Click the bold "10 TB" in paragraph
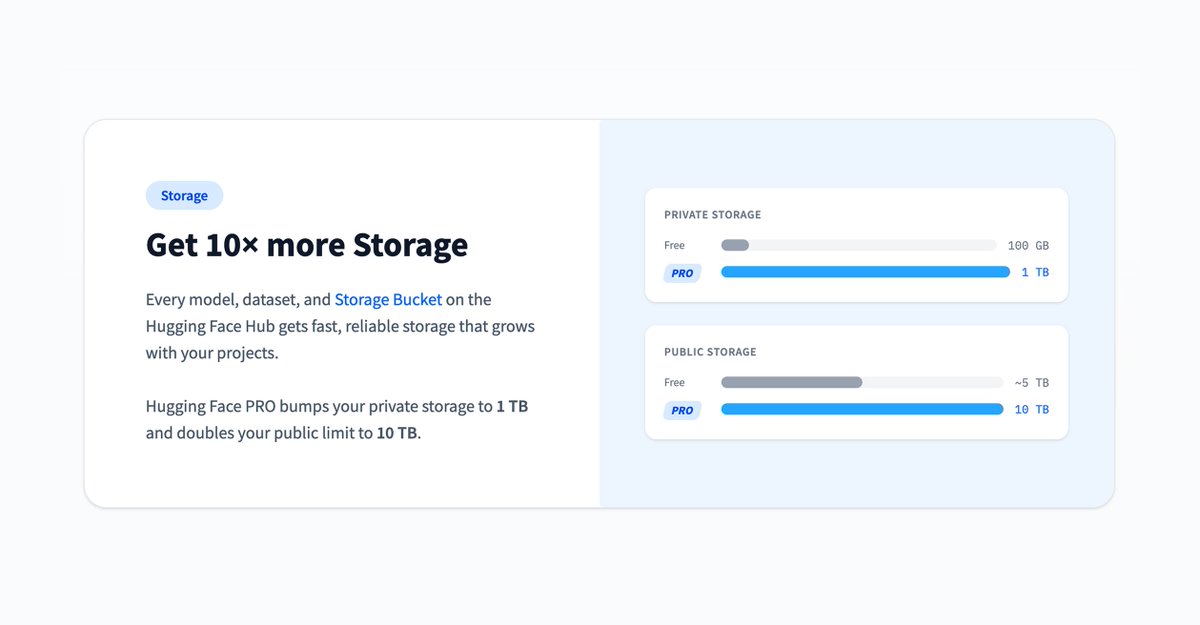1200x625 pixels. point(397,434)
